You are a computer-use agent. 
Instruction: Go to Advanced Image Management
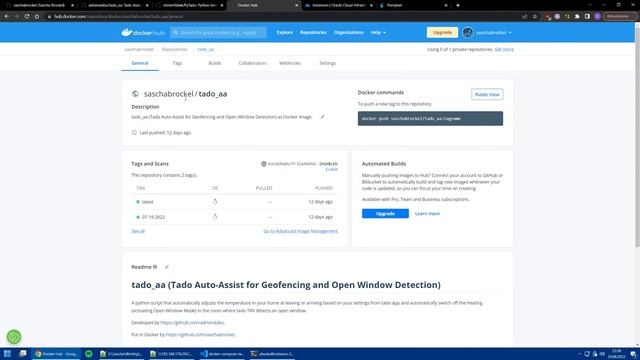300,231
